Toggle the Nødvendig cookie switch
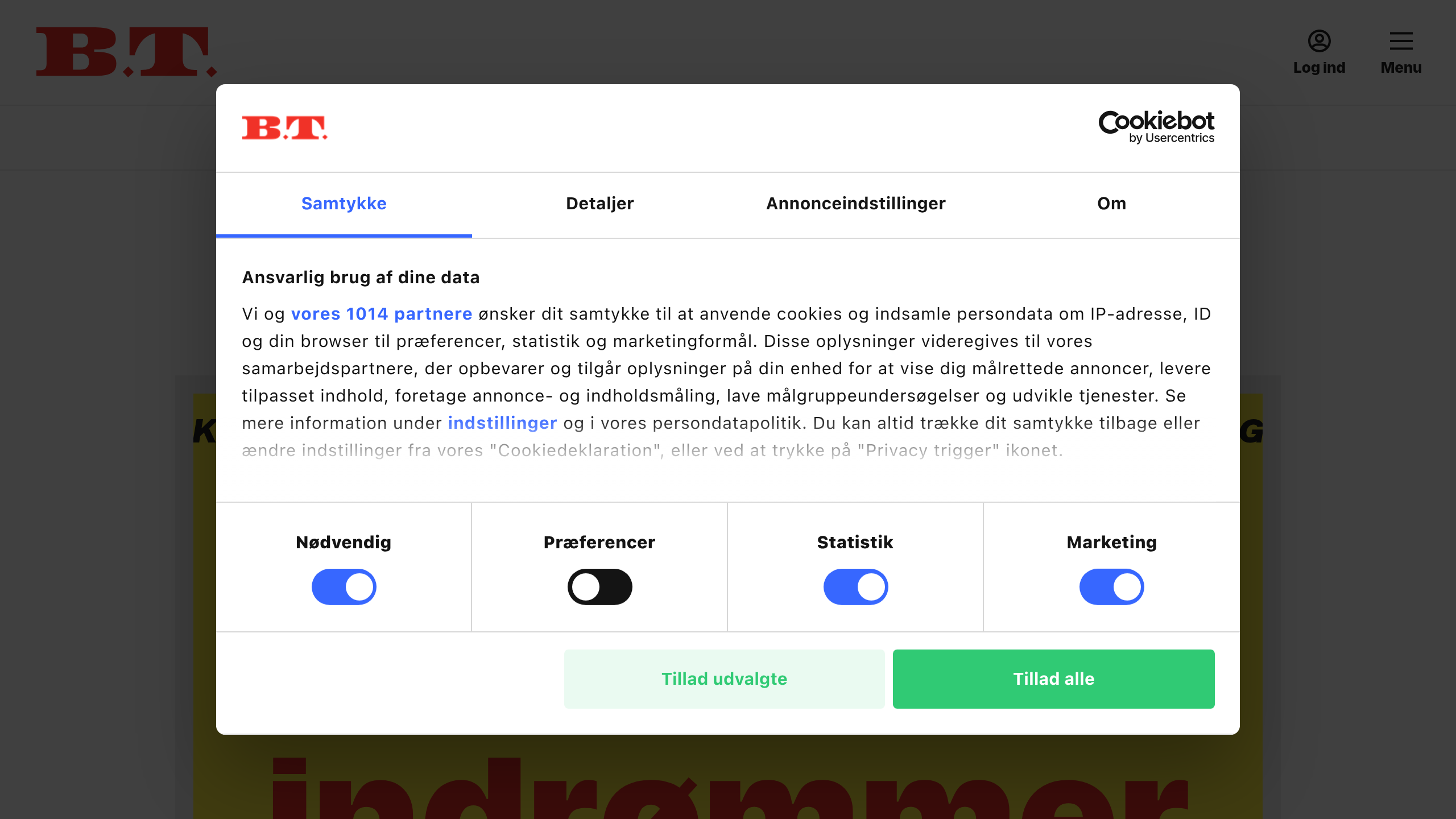 (x=344, y=587)
